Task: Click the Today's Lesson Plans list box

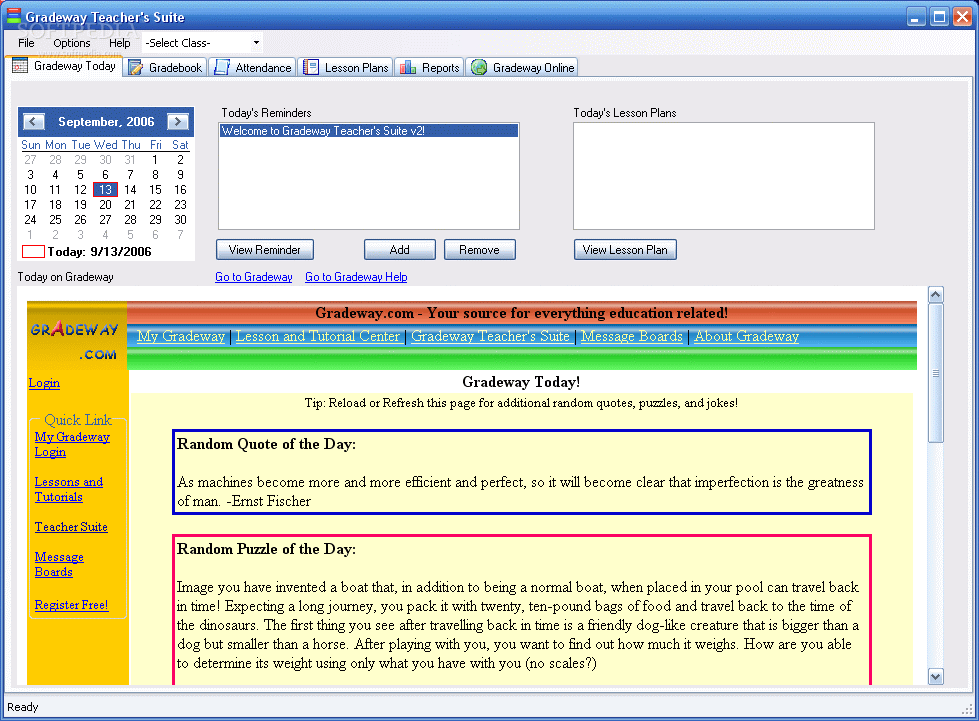Action: pos(724,176)
